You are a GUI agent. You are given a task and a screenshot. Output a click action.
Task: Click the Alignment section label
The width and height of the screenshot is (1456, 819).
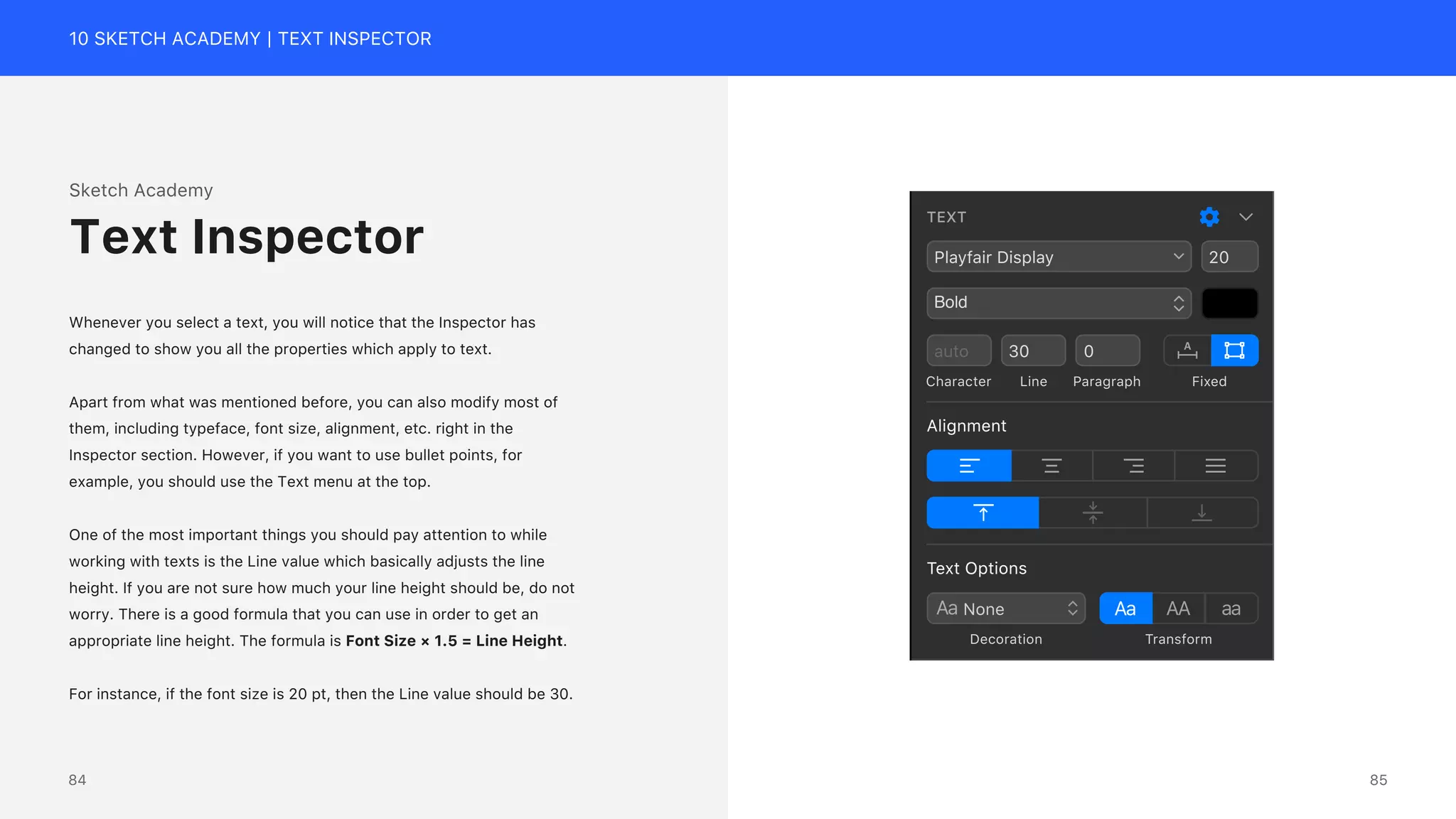coord(966,426)
